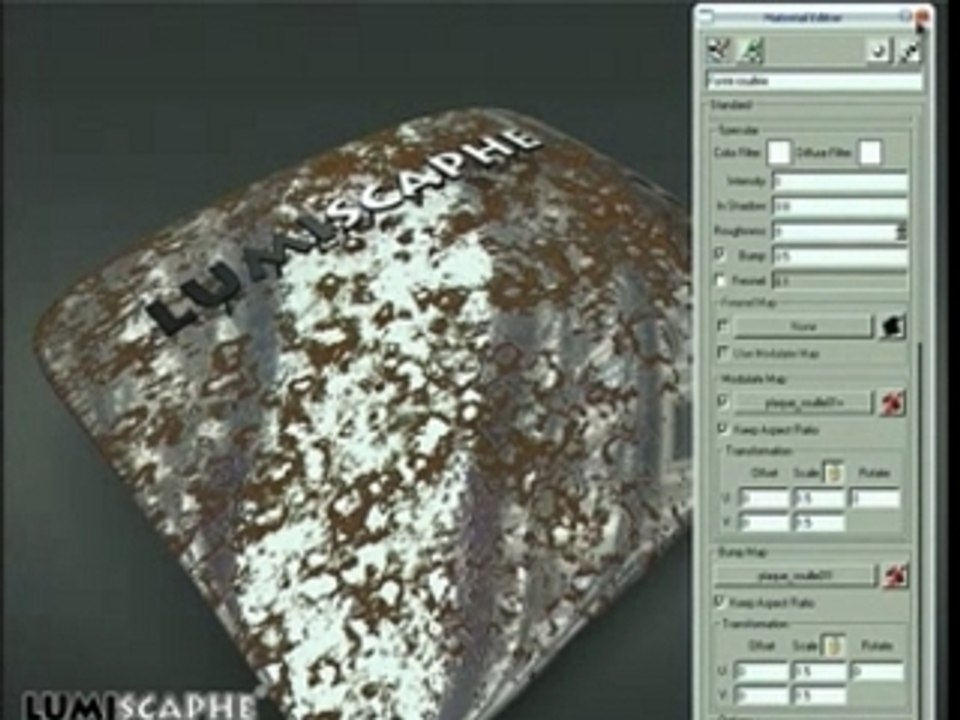Open the Bump Map texture button
Image resolution: width=960 pixels, height=720 pixels.
796,576
